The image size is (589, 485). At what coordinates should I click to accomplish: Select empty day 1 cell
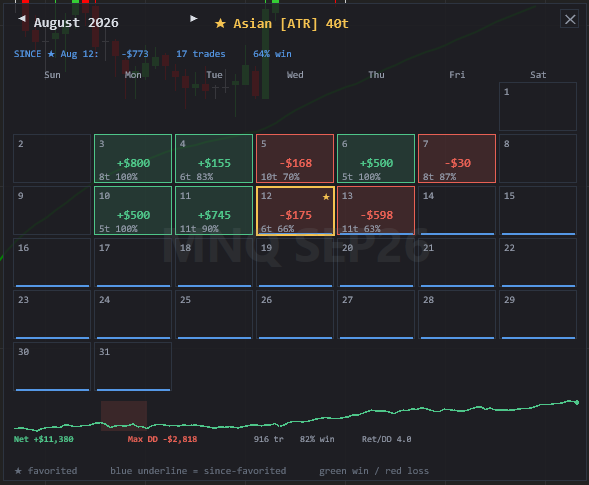pyautogui.click(x=538, y=106)
